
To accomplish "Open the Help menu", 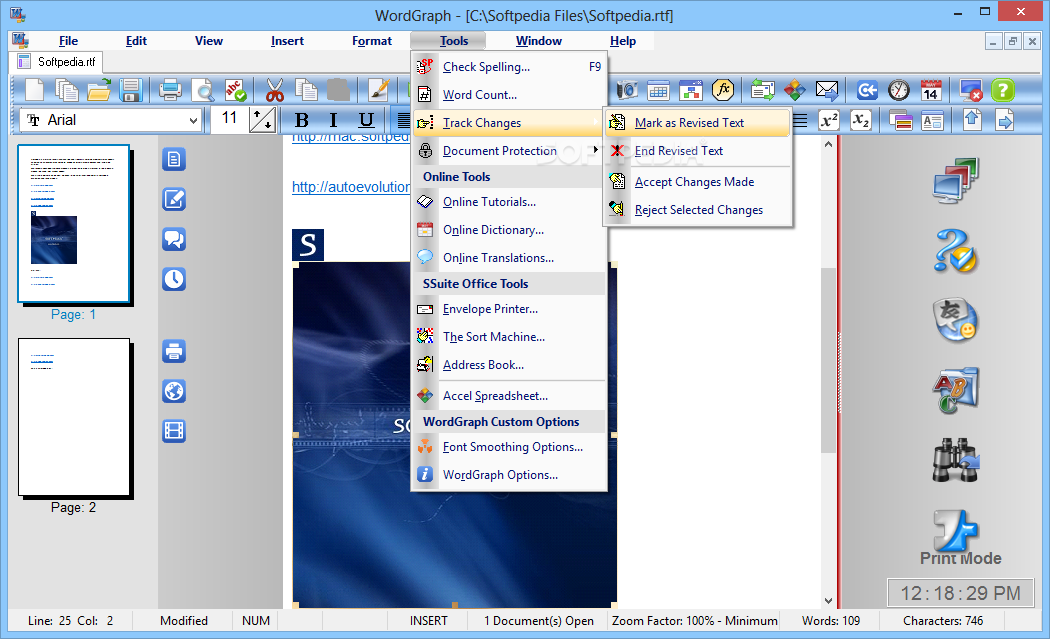I will 623,41.
